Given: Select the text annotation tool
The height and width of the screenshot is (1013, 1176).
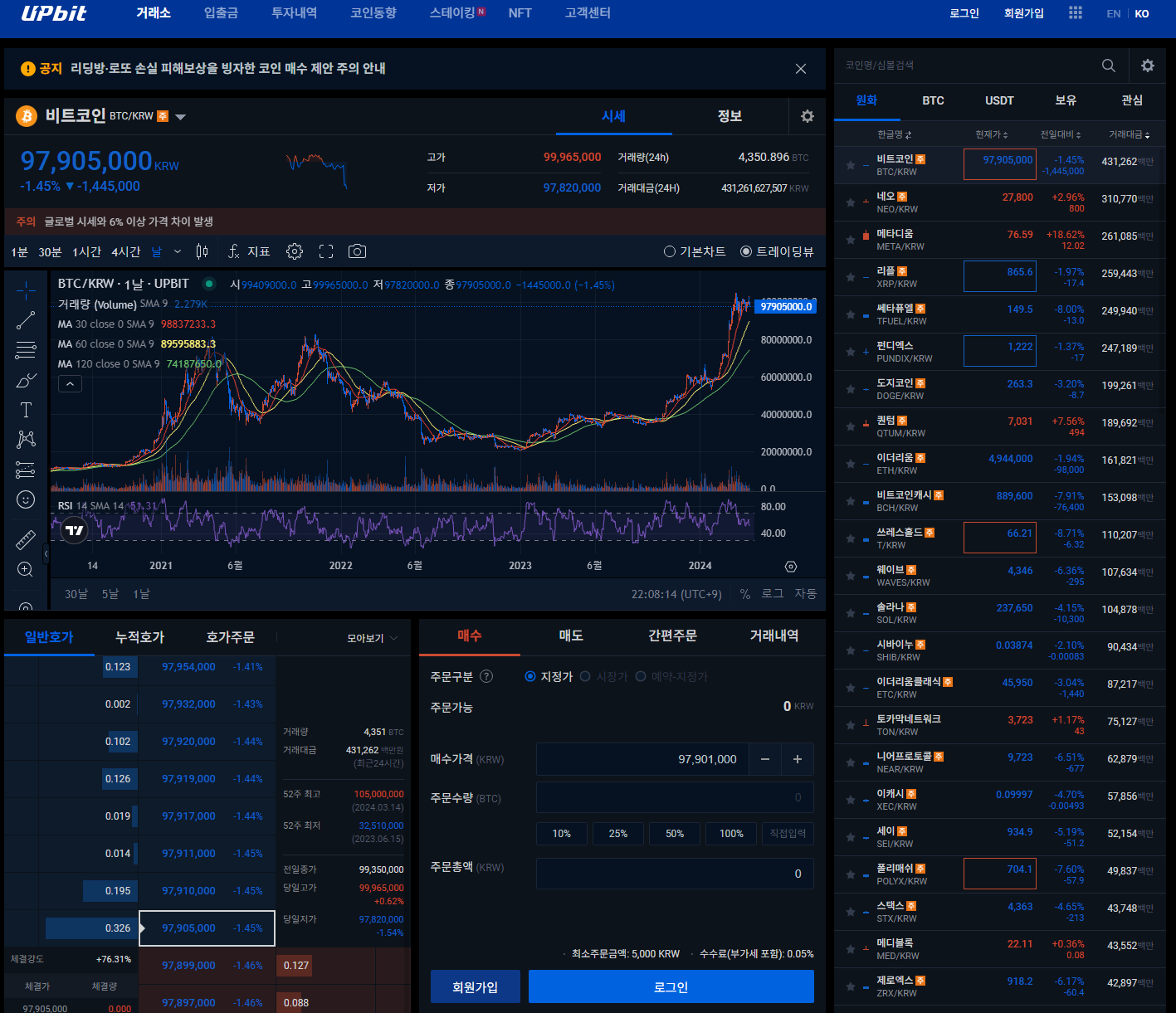Looking at the screenshot, I should 26,410.
